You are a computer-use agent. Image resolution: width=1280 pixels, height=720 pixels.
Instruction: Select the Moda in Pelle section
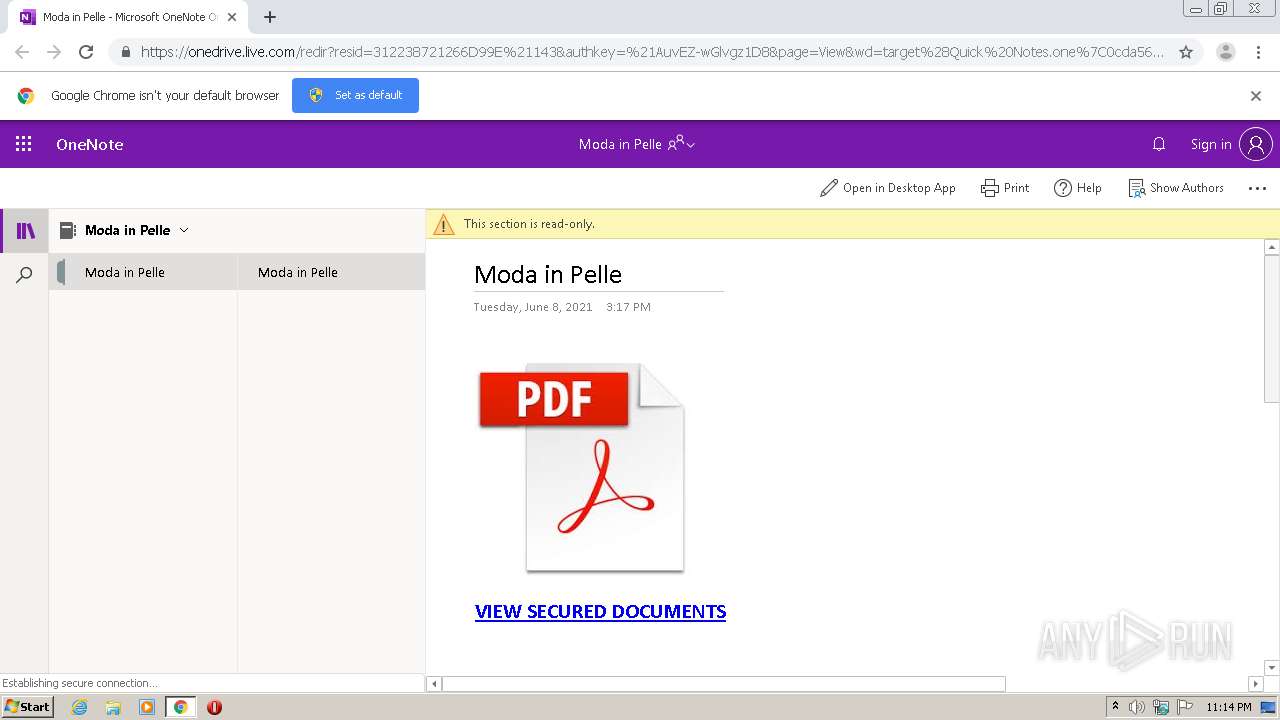[x=143, y=272]
